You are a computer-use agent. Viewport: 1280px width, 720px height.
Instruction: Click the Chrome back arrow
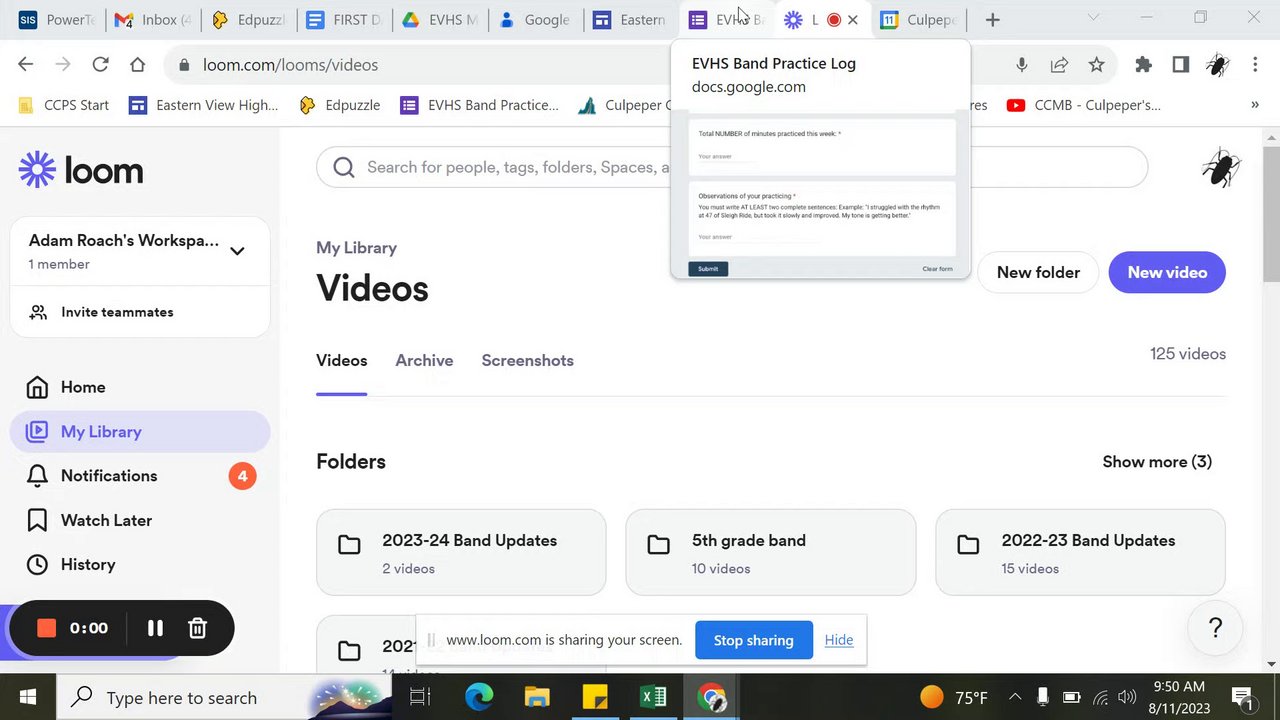tap(25, 64)
